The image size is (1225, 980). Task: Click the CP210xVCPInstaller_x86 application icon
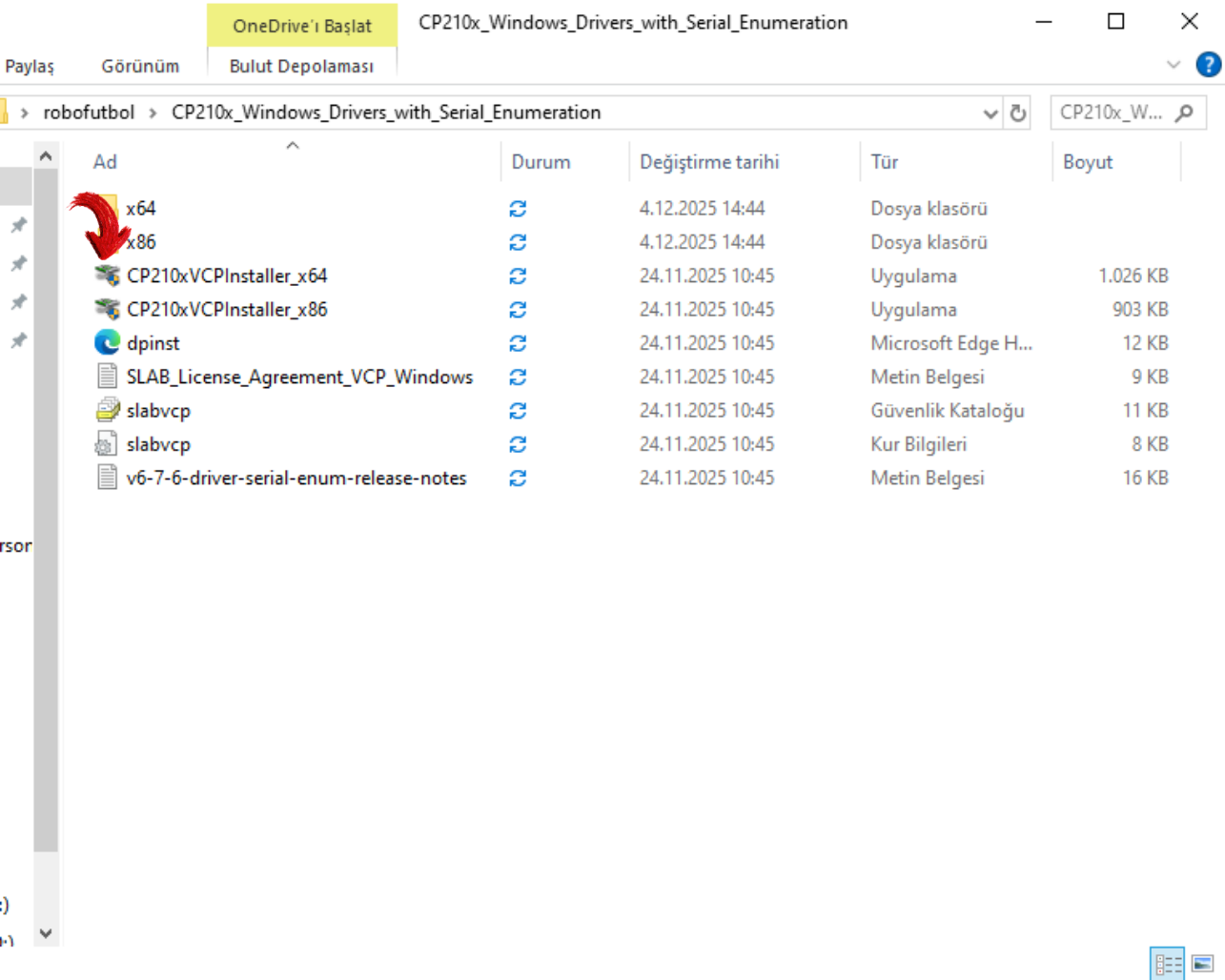pyautogui.click(x=108, y=310)
